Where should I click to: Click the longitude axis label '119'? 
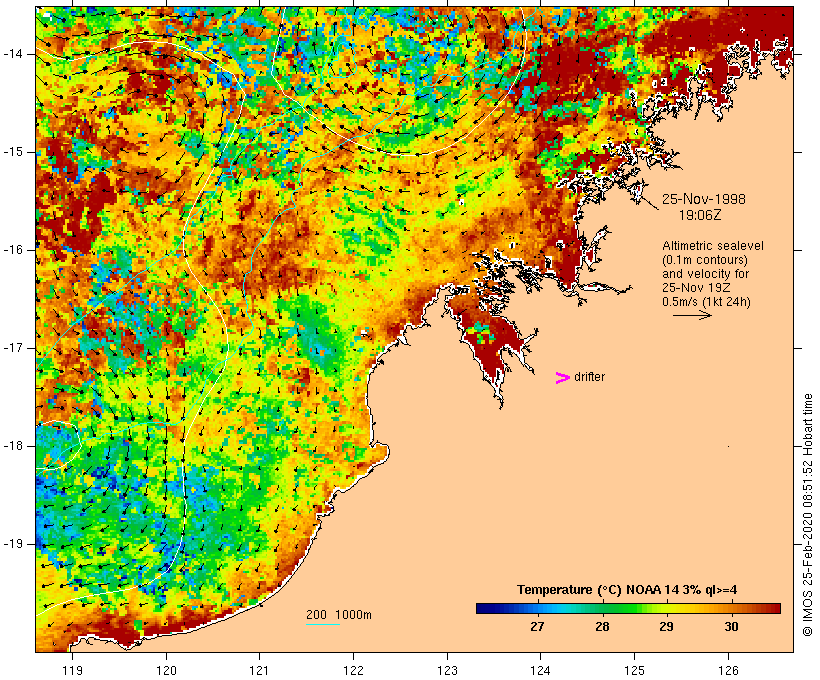point(72,670)
